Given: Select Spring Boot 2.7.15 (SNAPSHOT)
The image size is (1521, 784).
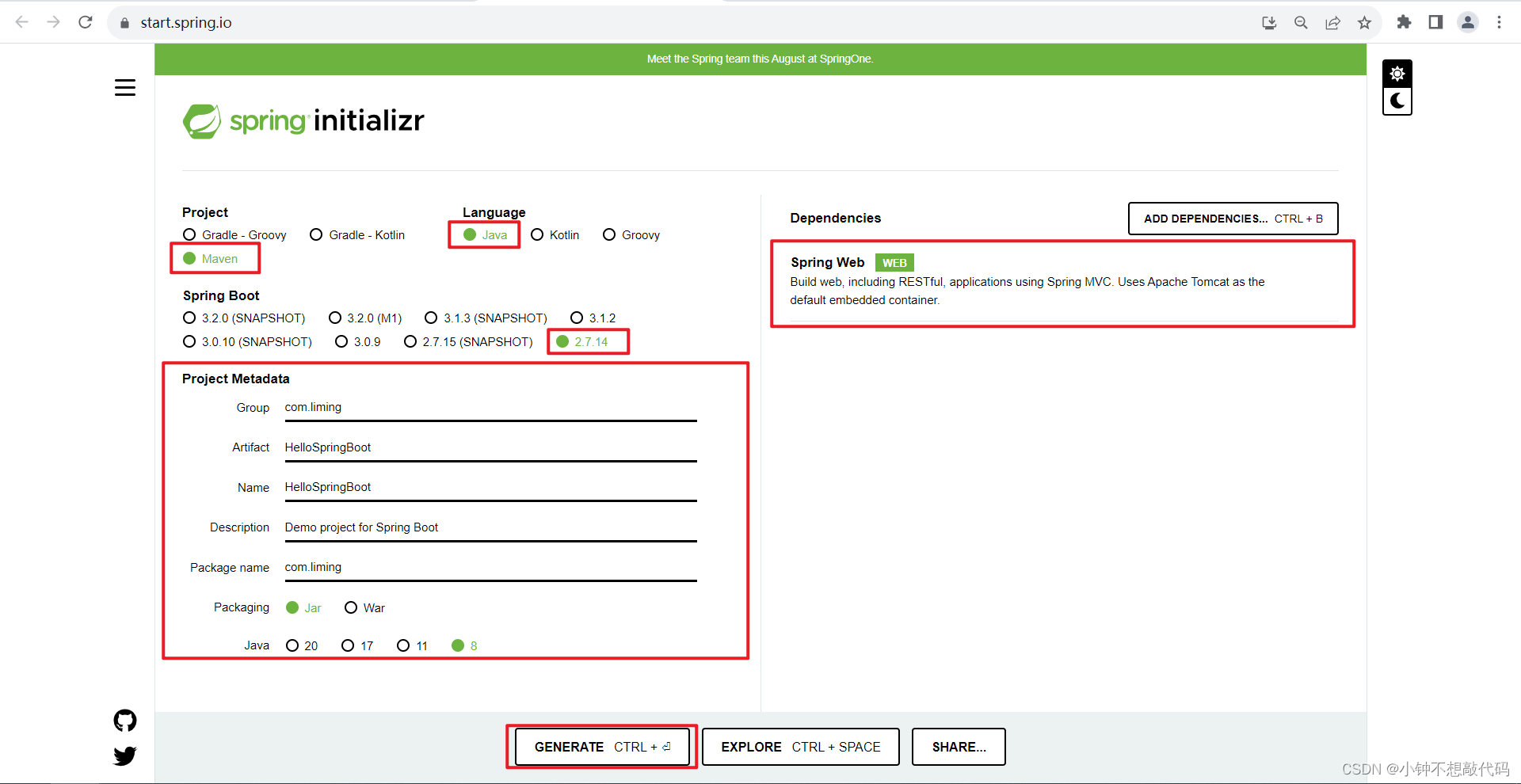Looking at the screenshot, I should tap(468, 342).
